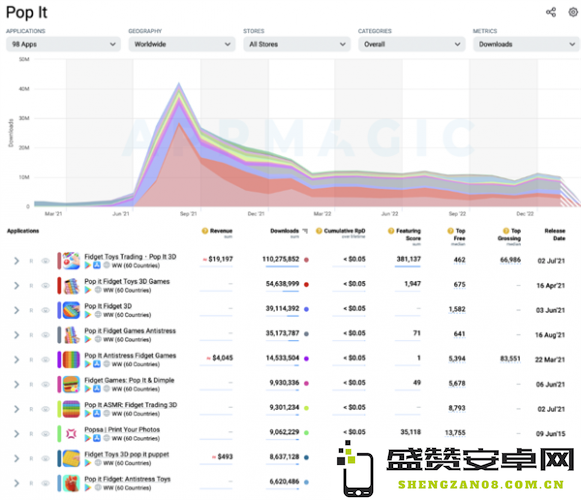Viewport: 581px width, 500px height.
Task: Open the Stores dropdown set to All Stores
Action: pyautogui.click(x=297, y=44)
